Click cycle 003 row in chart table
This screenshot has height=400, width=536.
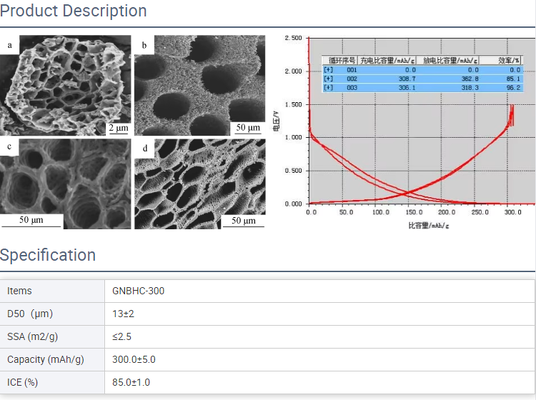tap(423, 88)
